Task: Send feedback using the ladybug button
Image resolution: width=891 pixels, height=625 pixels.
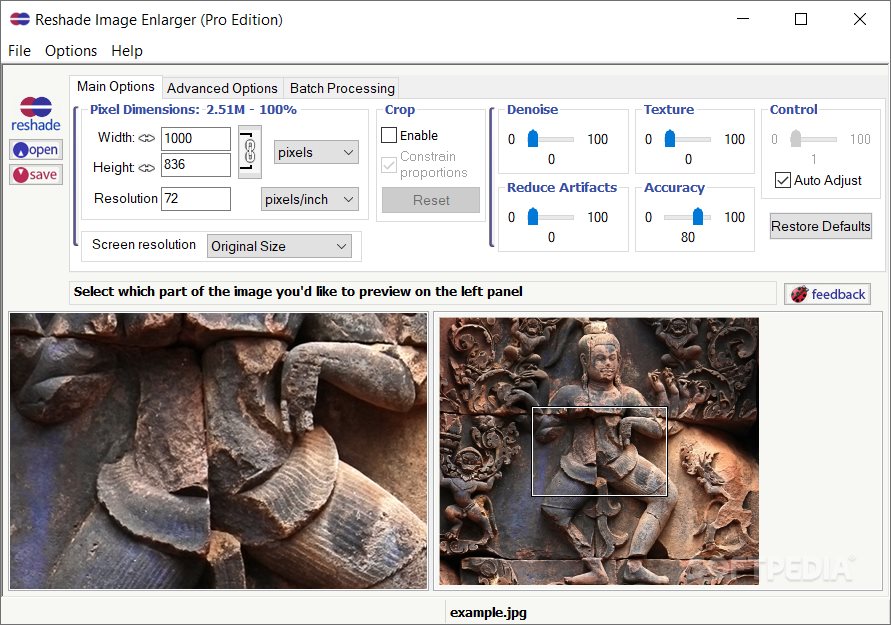Action: (827, 294)
